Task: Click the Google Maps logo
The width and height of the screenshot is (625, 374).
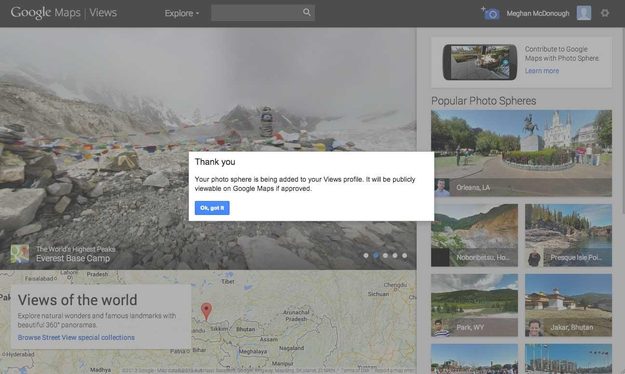Action: (45, 13)
